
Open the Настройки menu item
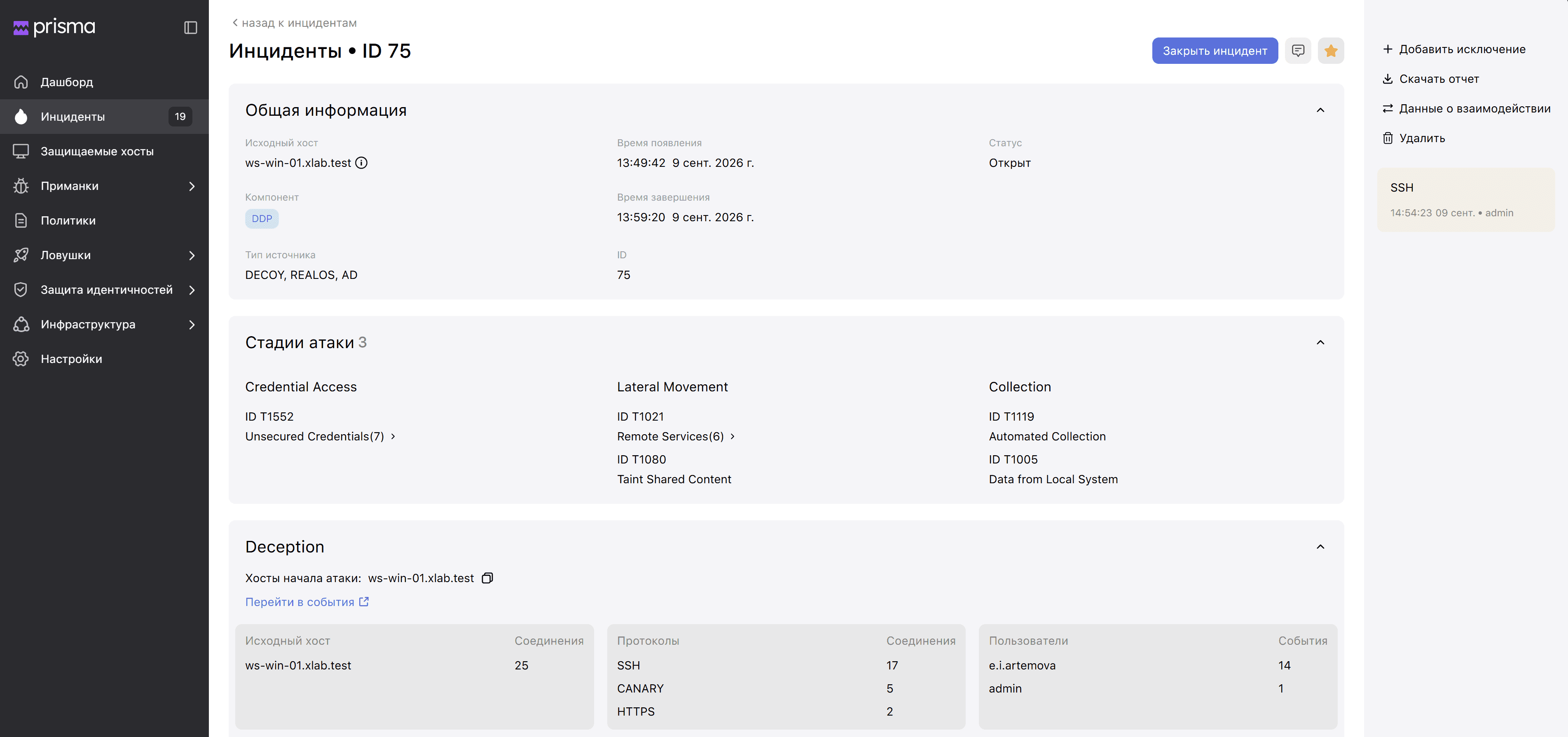pyautogui.click(x=104, y=359)
